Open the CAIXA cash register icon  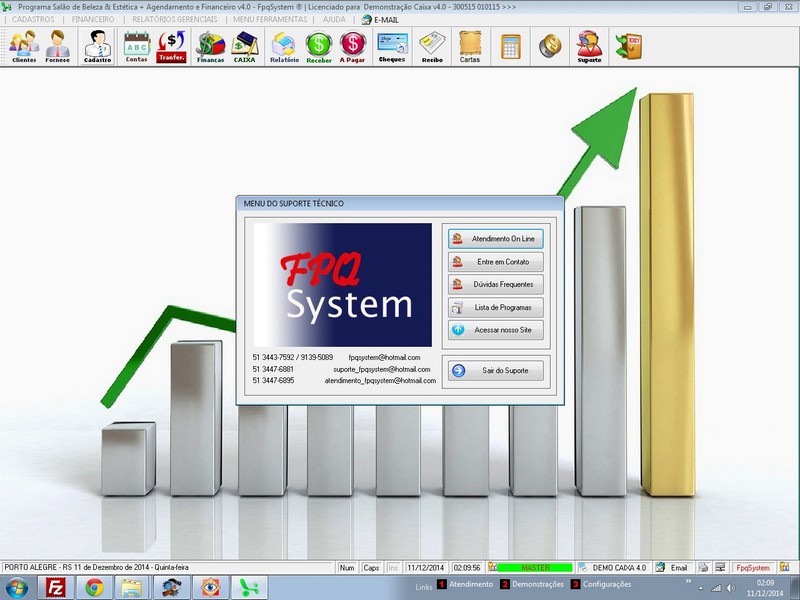[x=245, y=46]
